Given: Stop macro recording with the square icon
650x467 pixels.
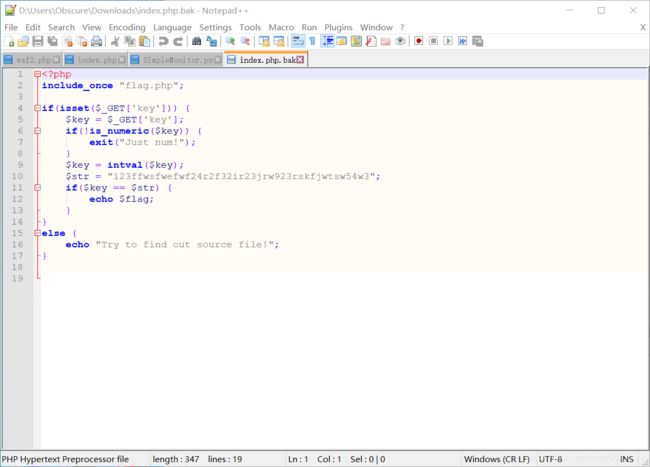Looking at the screenshot, I should coord(433,41).
